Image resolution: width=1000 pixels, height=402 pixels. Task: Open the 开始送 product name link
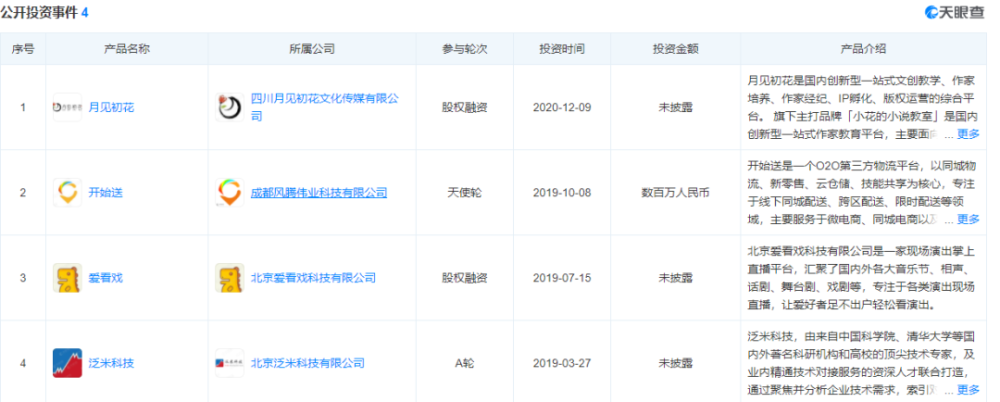(106, 193)
